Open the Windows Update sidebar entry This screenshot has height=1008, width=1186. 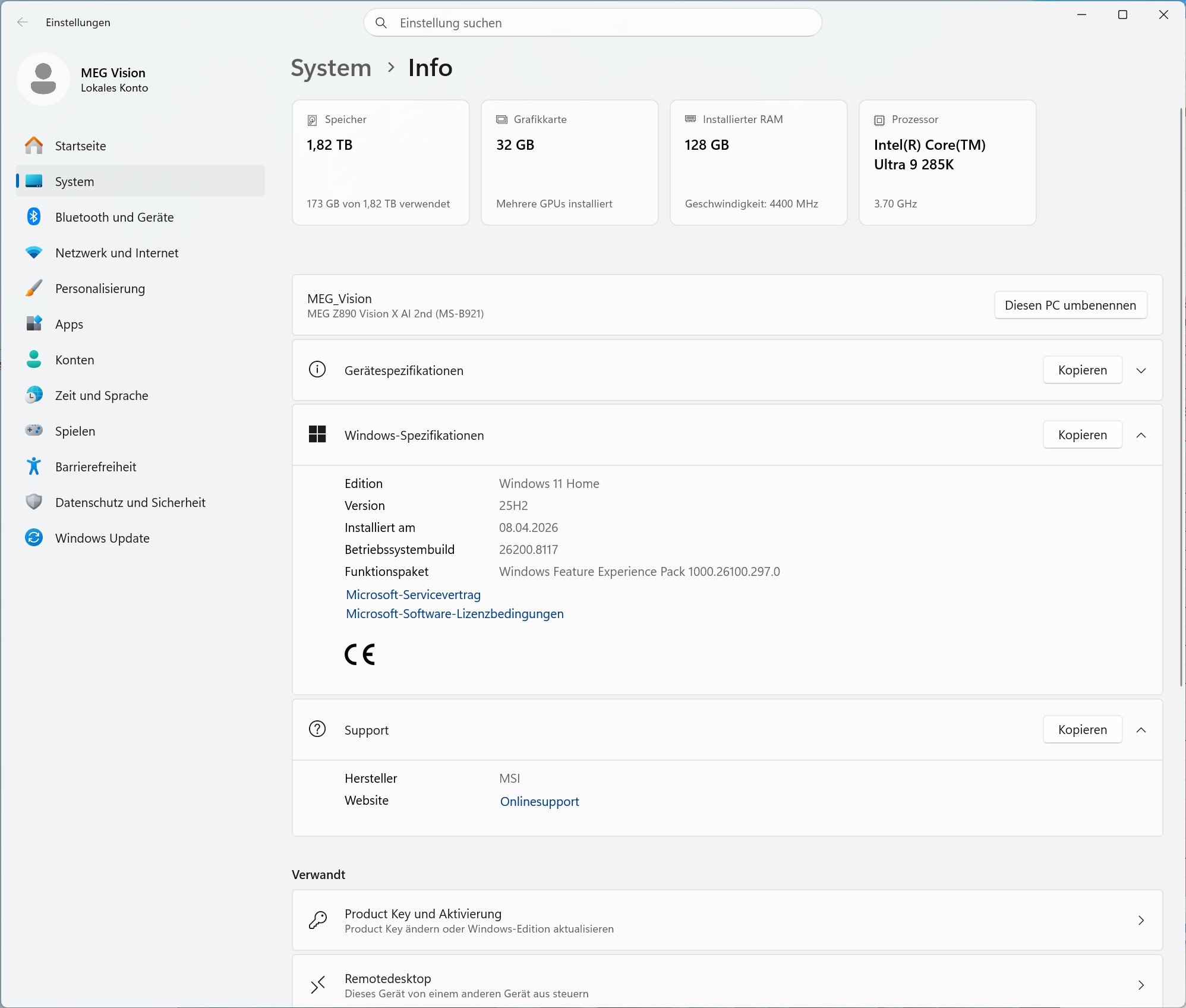pos(140,538)
